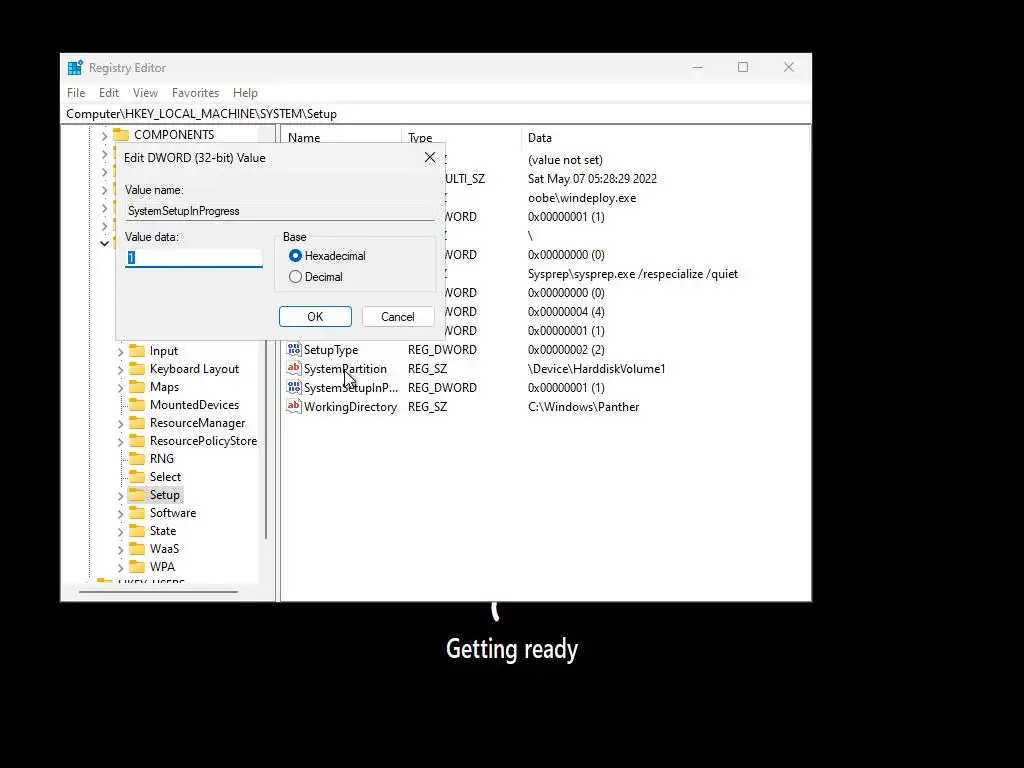This screenshot has height=768, width=1024.
Task: Expand the State key
Action: point(120,532)
